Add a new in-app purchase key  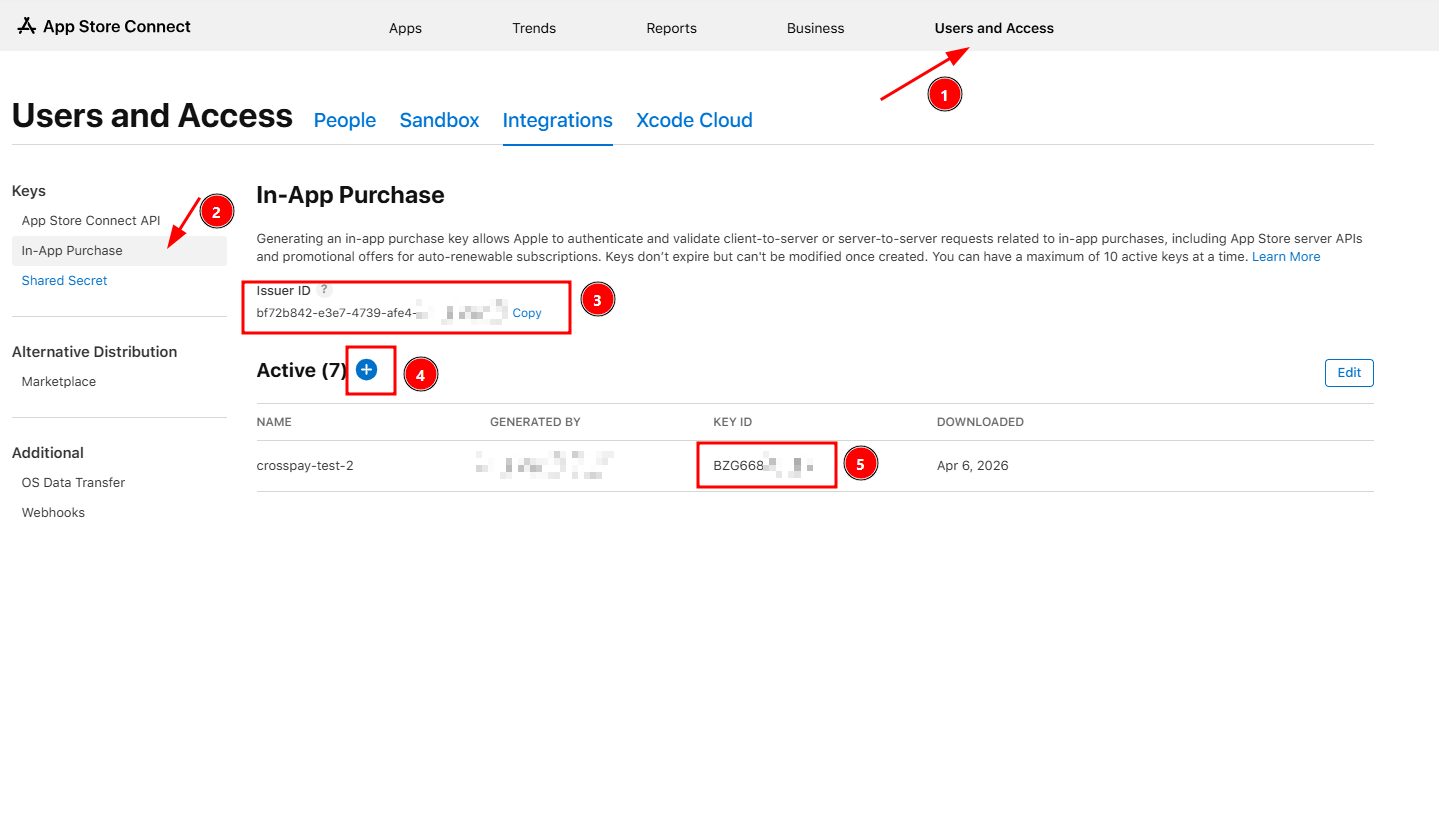366,370
